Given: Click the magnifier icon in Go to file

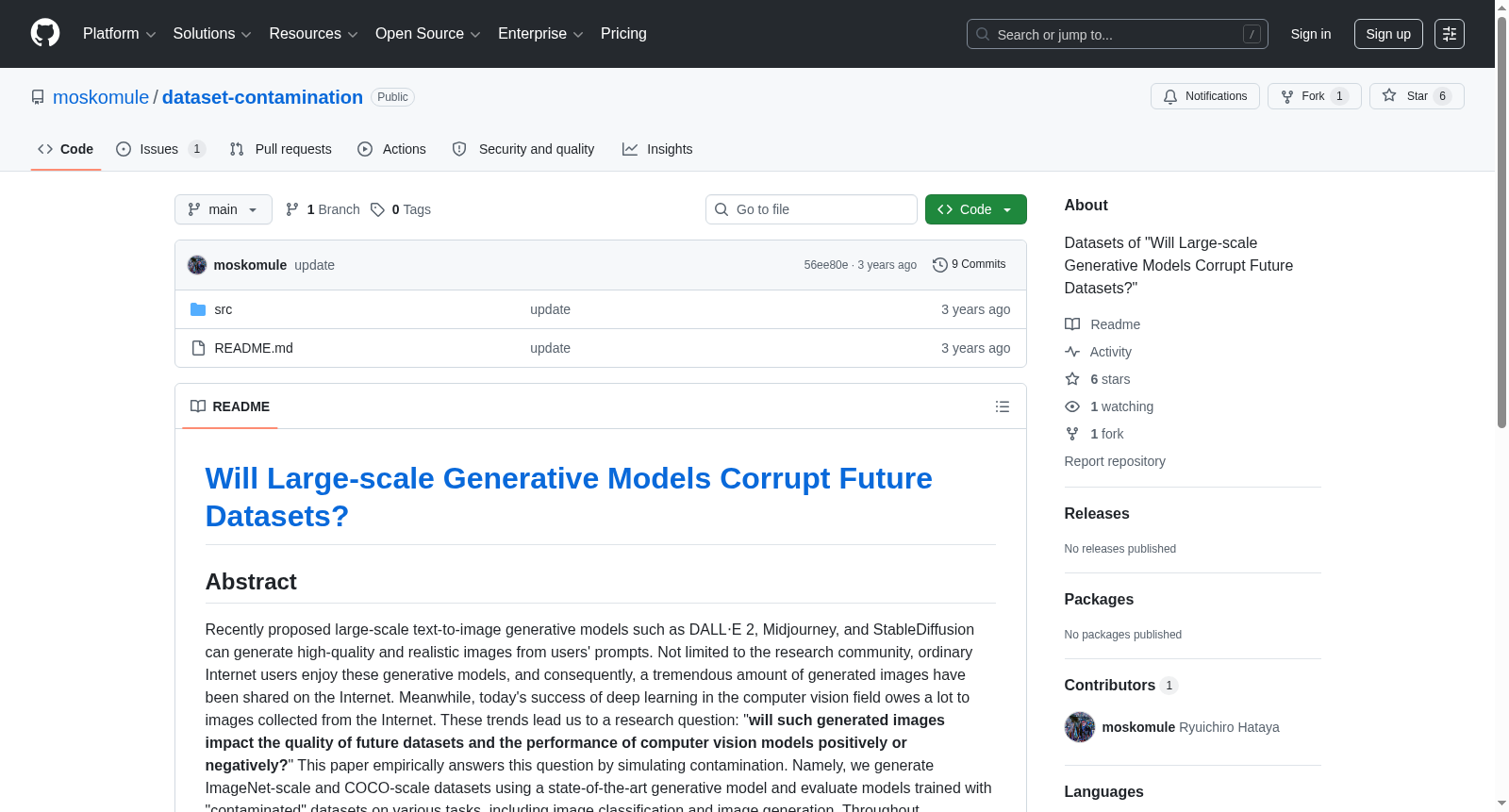Looking at the screenshot, I should click(721, 209).
